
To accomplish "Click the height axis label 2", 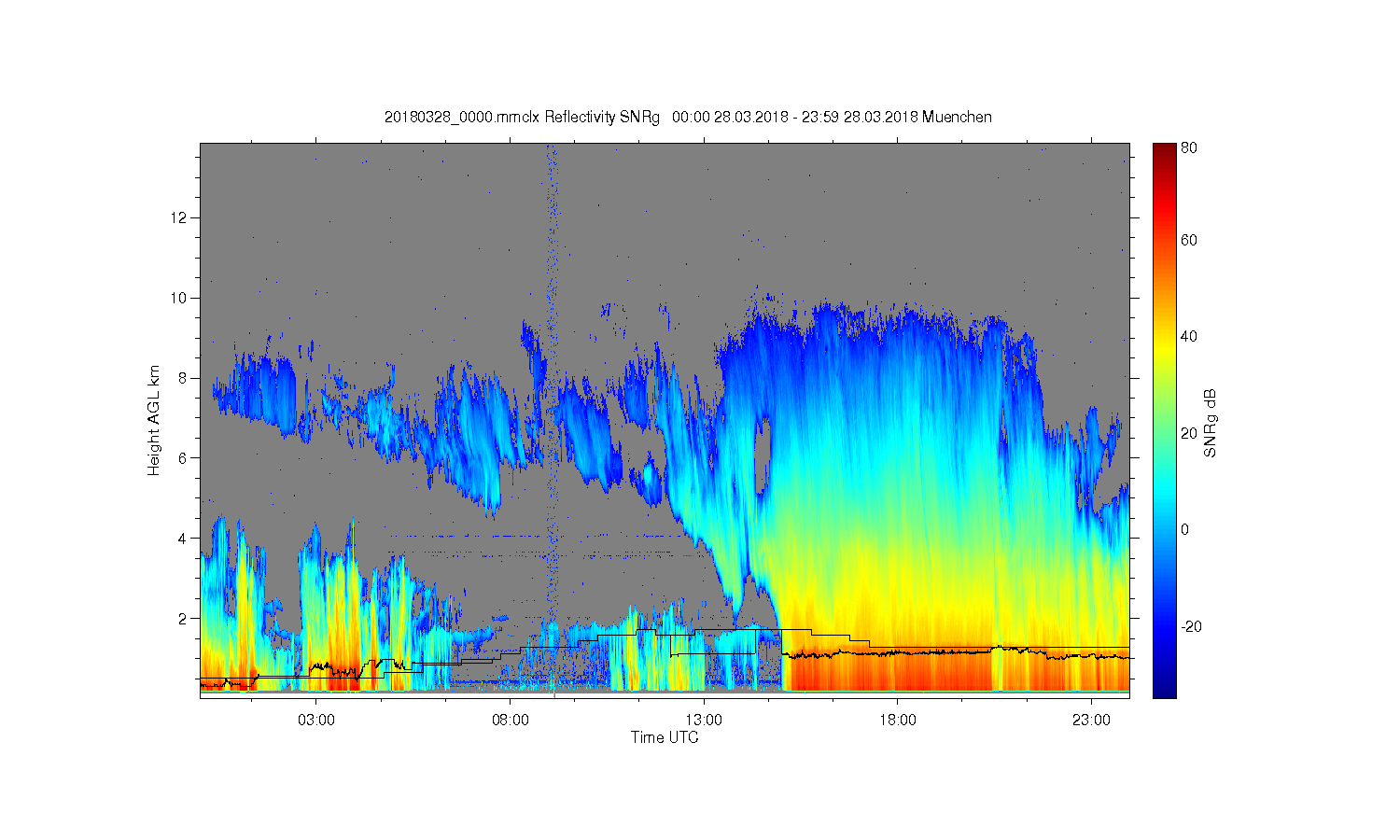I will click(184, 618).
